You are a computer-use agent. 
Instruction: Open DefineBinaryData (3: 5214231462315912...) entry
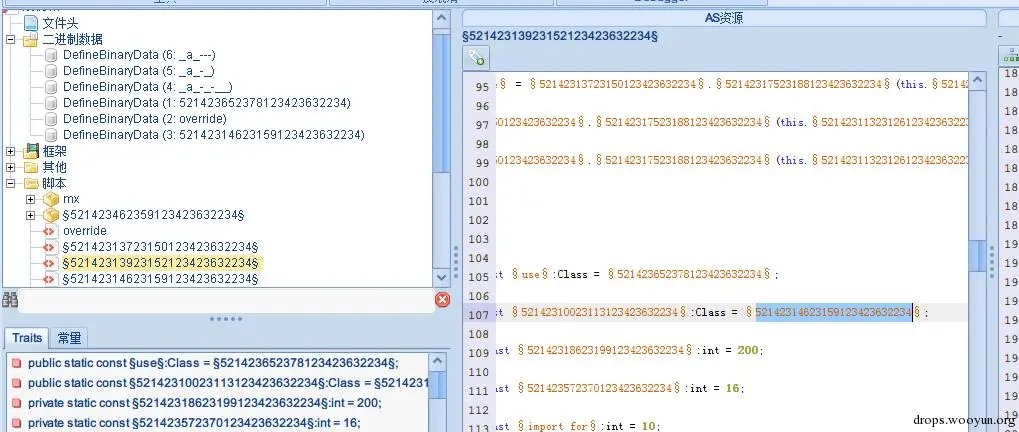(214, 135)
